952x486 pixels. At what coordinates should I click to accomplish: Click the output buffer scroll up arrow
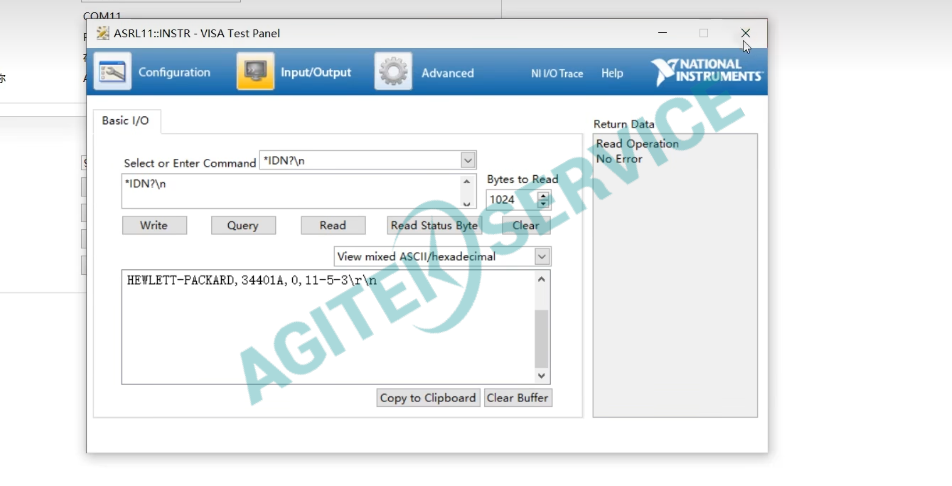542,279
